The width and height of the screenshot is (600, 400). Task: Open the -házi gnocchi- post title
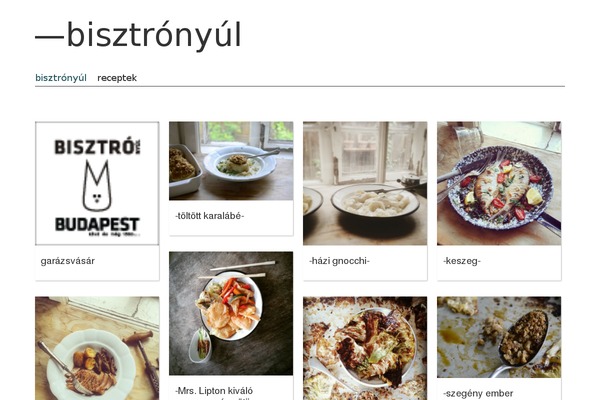339,261
